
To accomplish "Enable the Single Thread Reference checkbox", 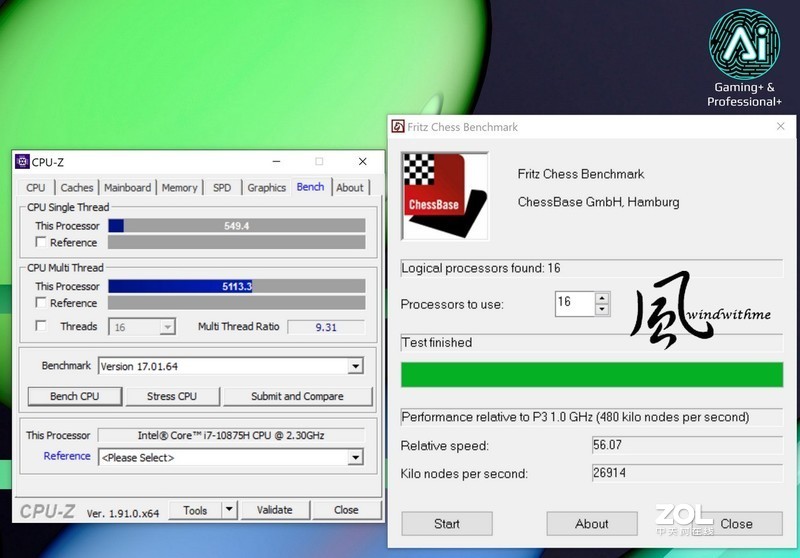I will tap(41, 242).
